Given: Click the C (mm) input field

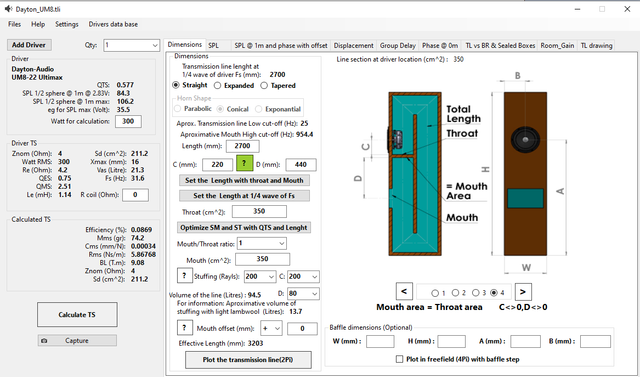Looking at the screenshot, I should (218, 164).
